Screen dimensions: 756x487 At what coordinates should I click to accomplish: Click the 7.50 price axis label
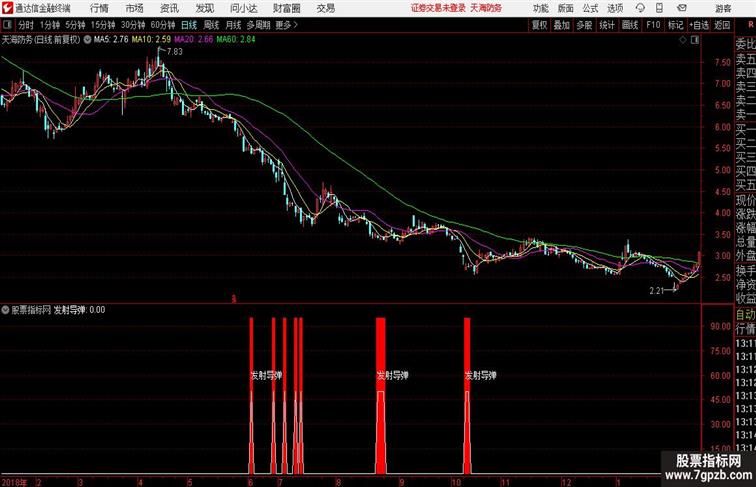[723, 62]
